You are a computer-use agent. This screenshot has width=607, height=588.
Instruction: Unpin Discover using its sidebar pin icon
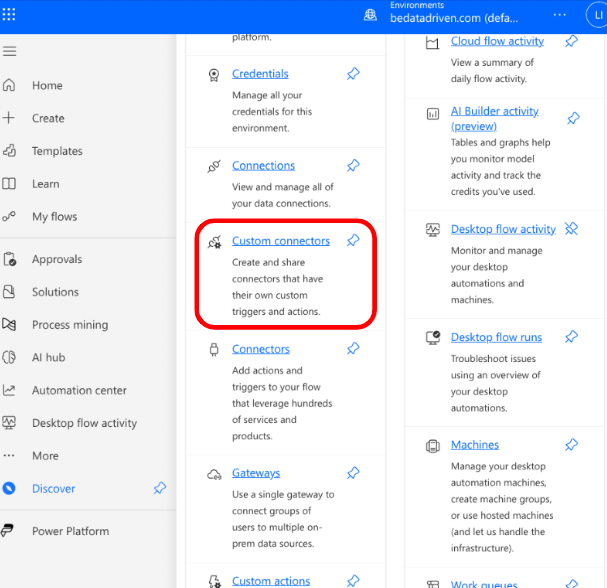159,488
